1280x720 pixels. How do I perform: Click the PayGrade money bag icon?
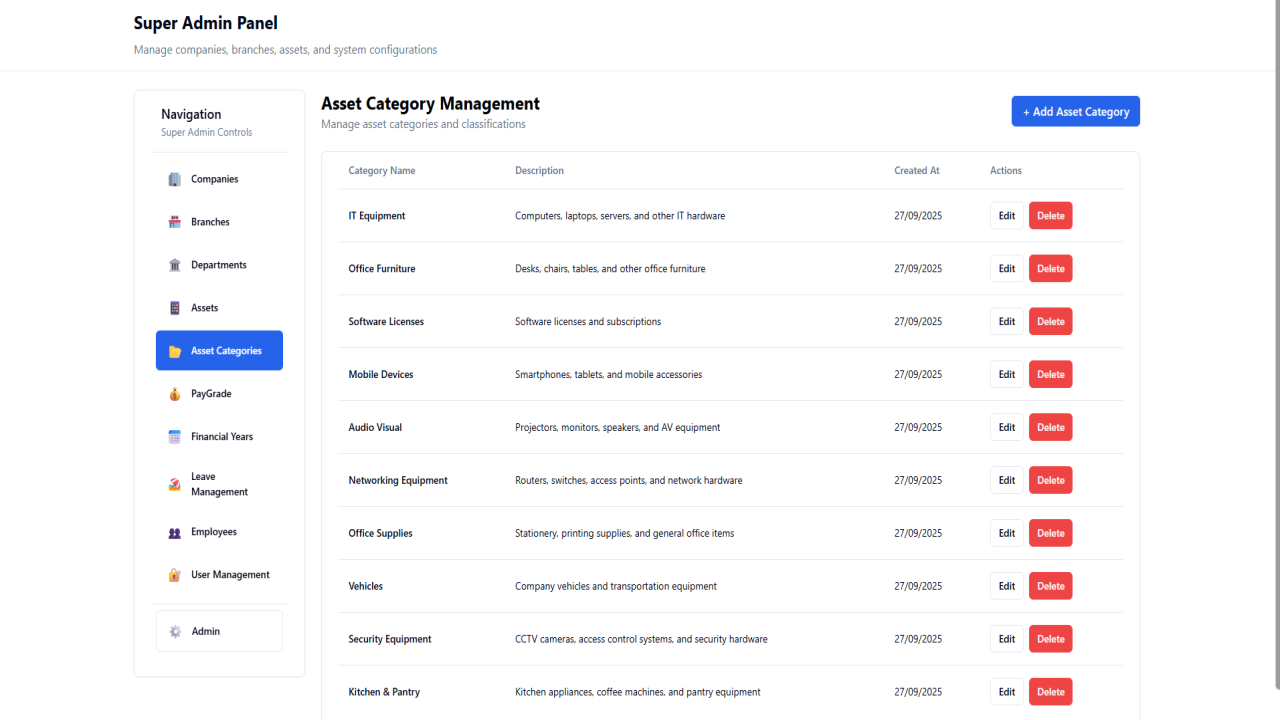point(175,394)
